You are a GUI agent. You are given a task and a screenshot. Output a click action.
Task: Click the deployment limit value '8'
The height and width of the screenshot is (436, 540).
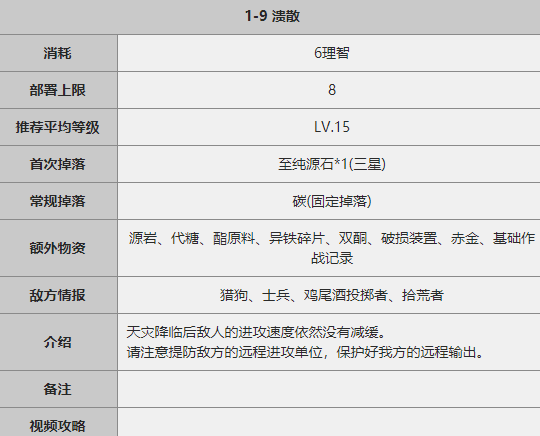click(x=332, y=90)
